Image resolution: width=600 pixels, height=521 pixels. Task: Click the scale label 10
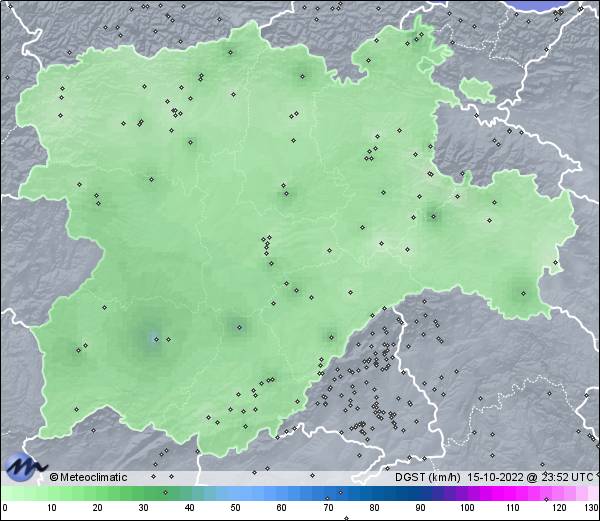52,508
